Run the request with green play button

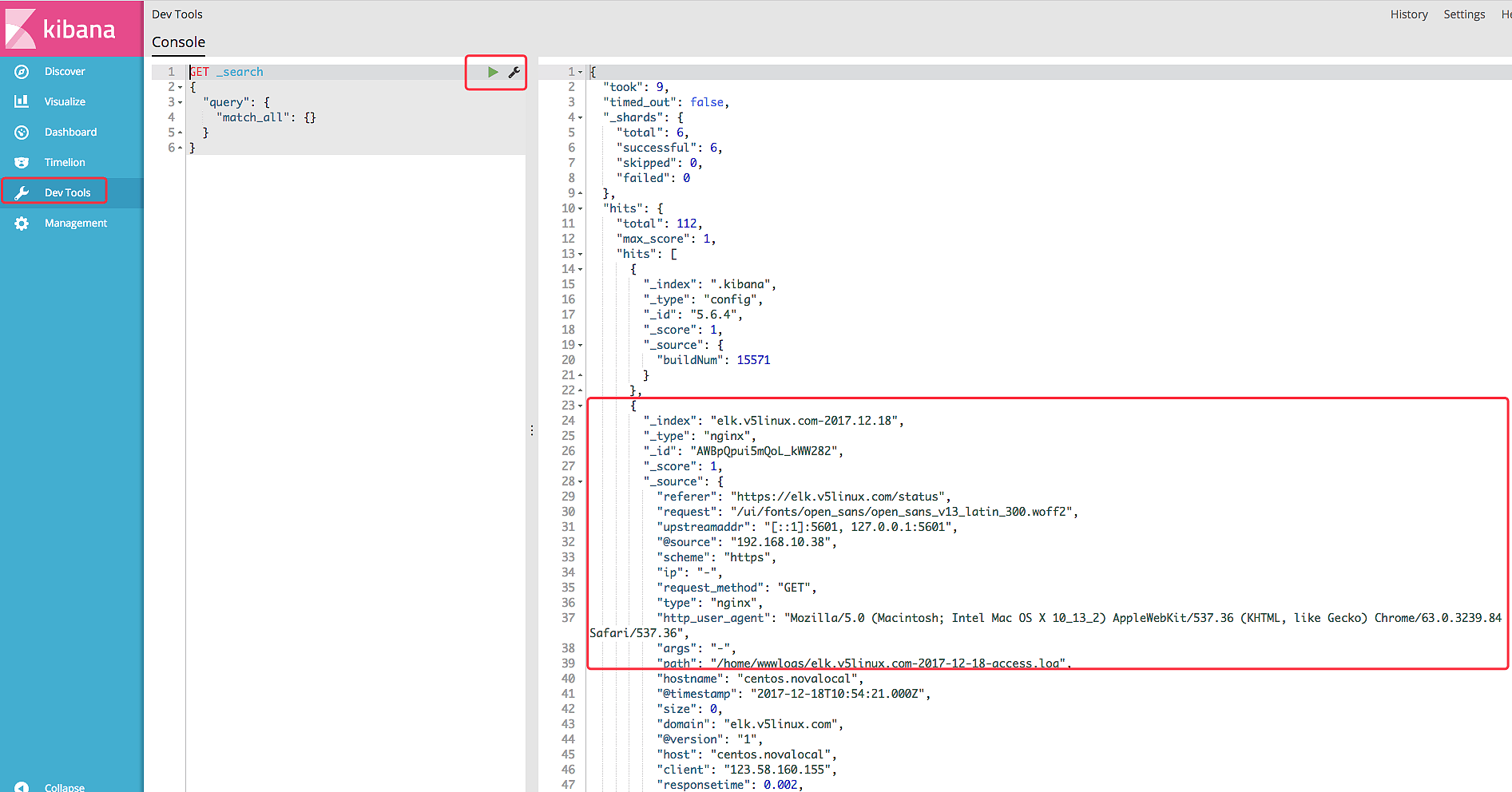click(x=493, y=72)
